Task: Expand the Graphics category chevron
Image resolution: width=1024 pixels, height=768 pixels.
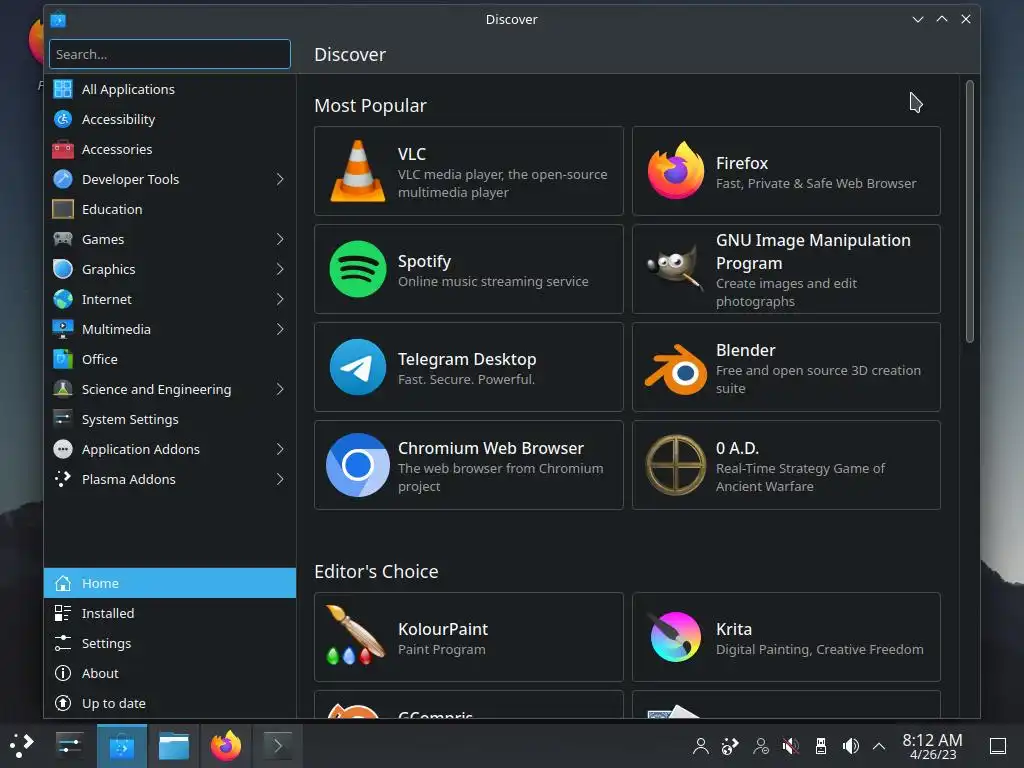Action: (280, 269)
